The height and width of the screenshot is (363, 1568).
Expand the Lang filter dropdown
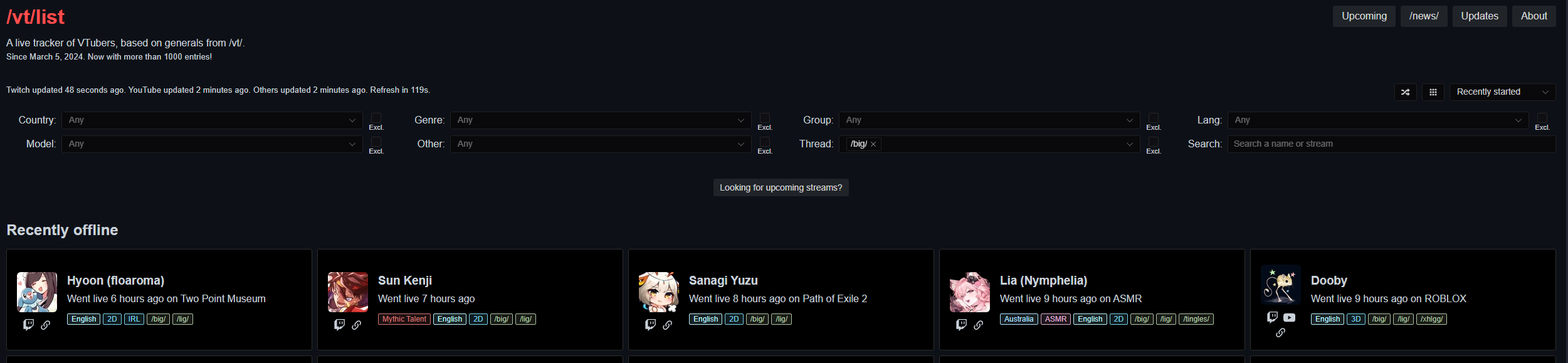point(1378,120)
